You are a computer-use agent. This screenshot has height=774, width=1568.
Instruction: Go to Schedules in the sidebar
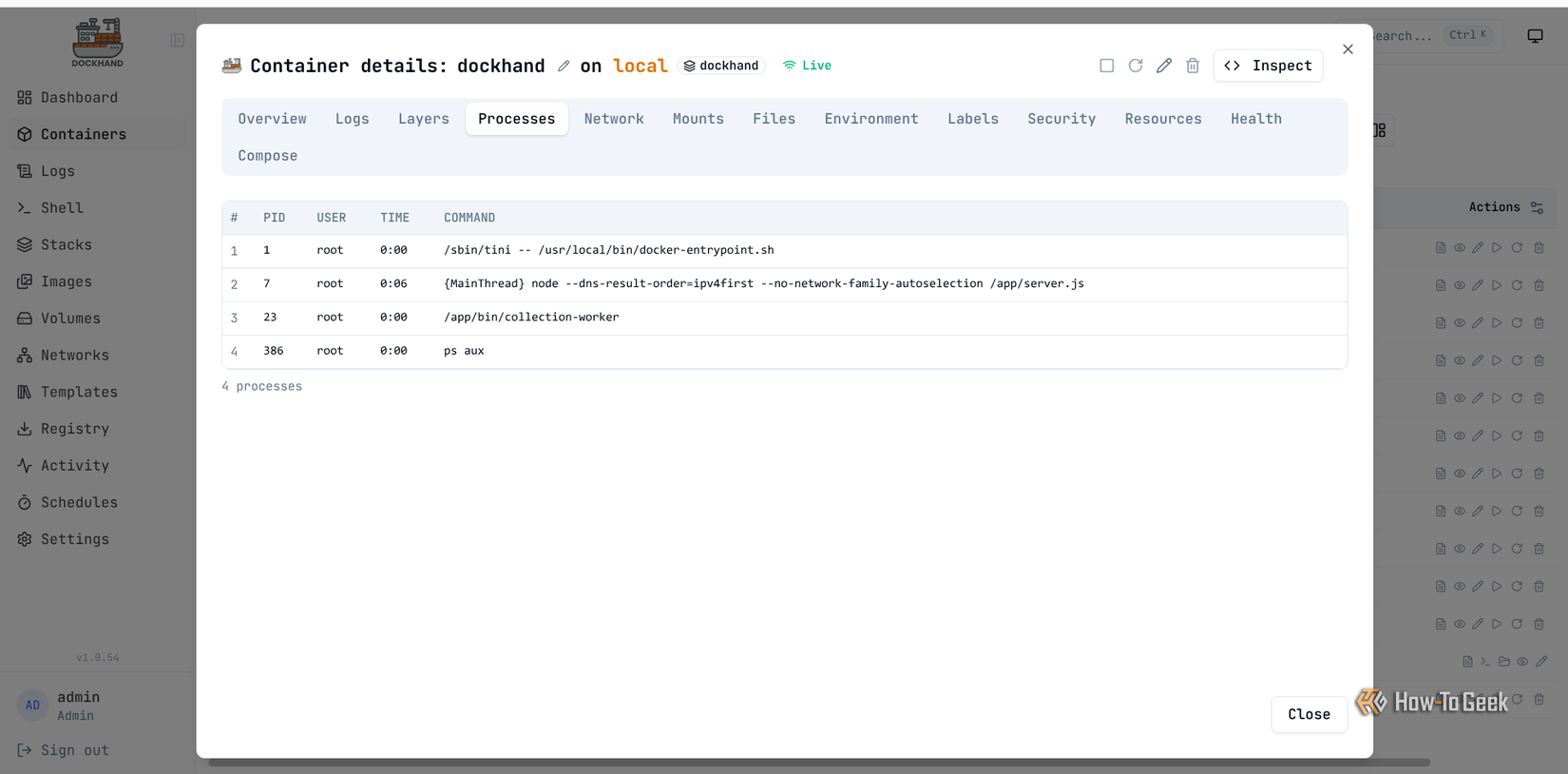click(97, 502)
